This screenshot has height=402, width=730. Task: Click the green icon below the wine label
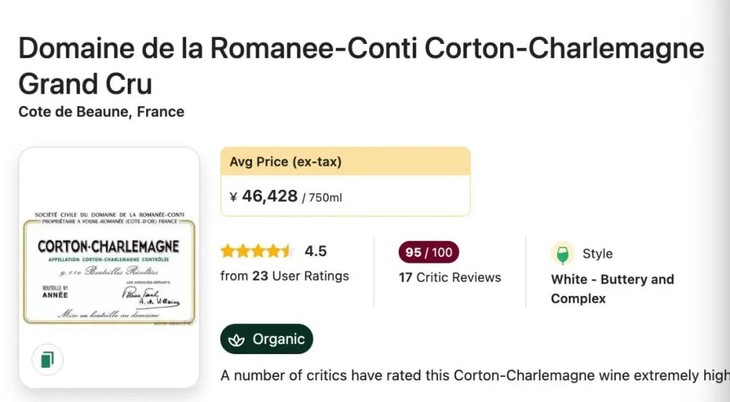click(47, 360)
